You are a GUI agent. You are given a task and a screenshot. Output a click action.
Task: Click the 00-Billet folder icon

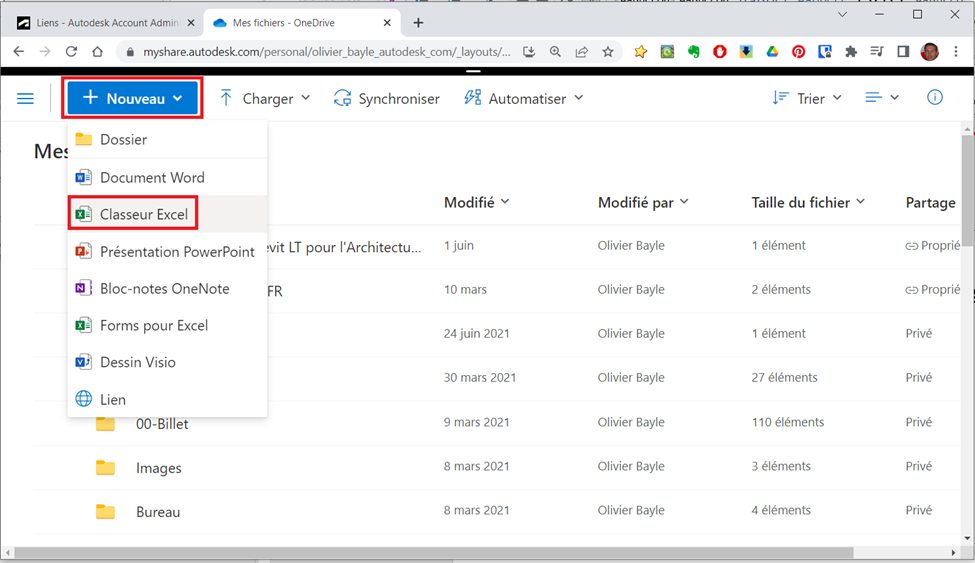pos(105,424)
